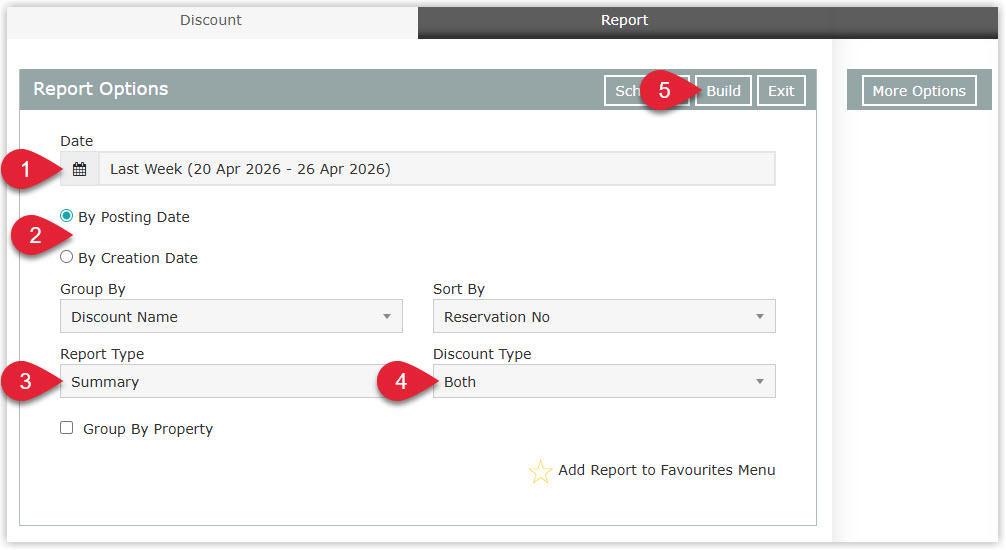The width and height of the screenshot is (1006, 550).
Task: Open the date calendar picker icon
Action: tap(80, 169)
